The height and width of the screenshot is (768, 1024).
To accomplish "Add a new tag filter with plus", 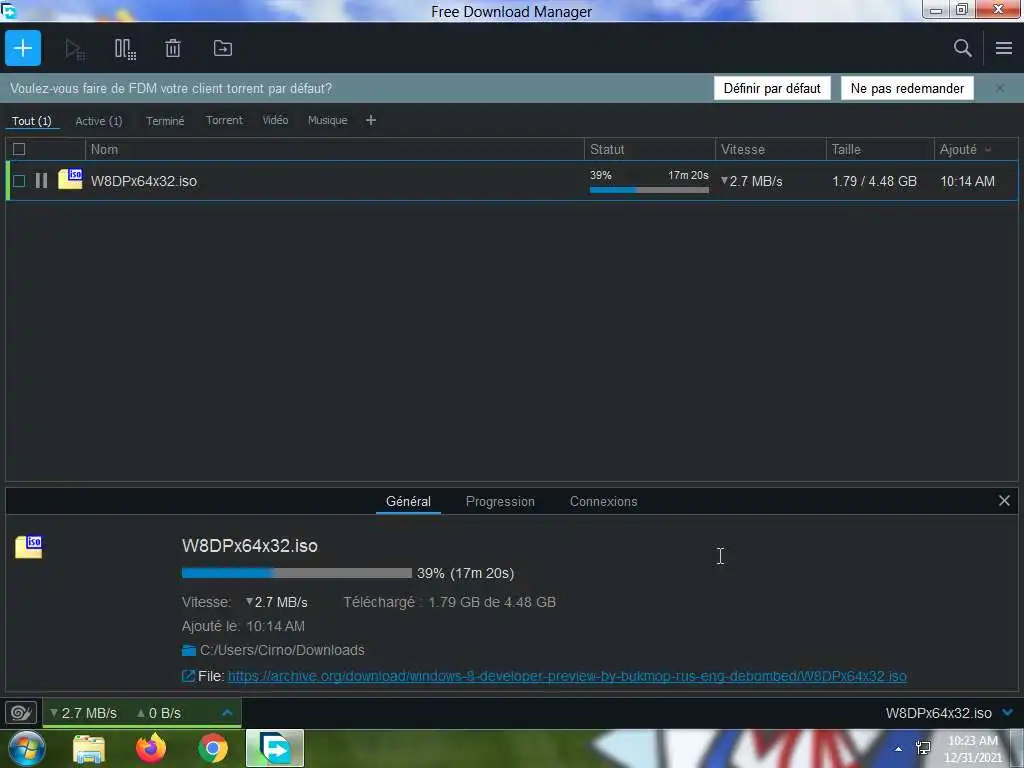I will [x=371, y=120].
